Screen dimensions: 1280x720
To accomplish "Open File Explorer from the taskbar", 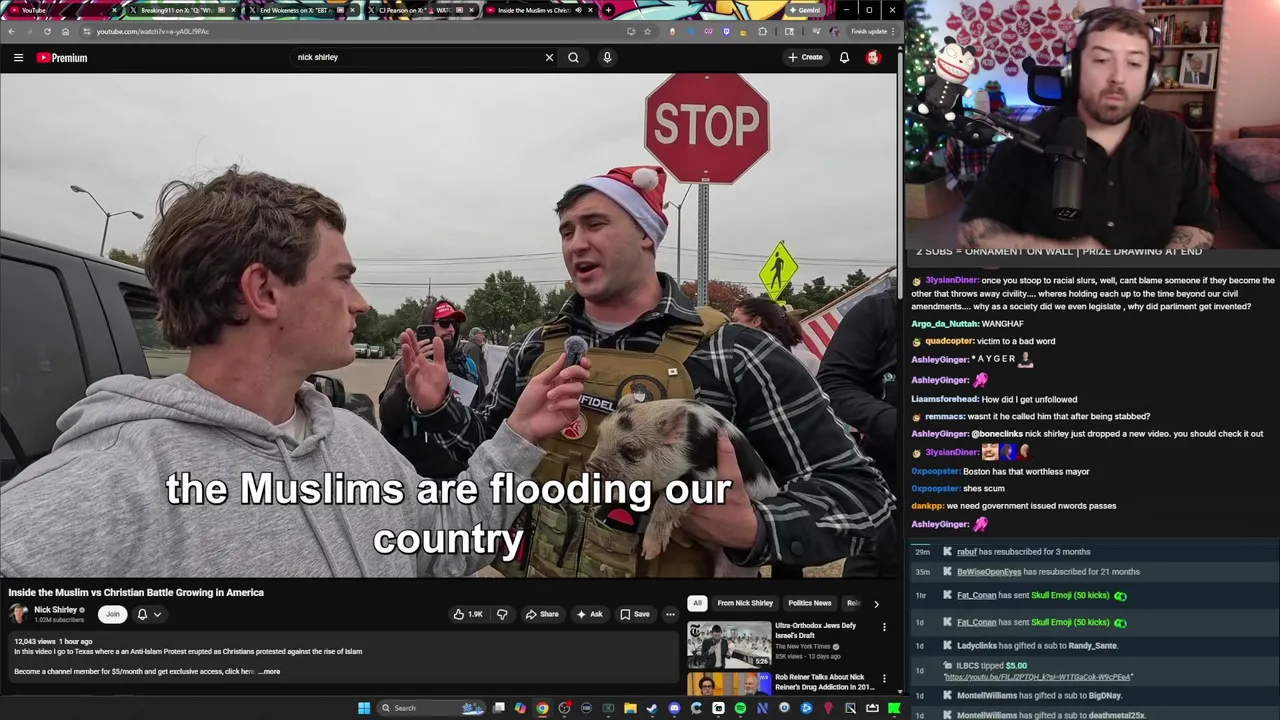I will 630,708.
